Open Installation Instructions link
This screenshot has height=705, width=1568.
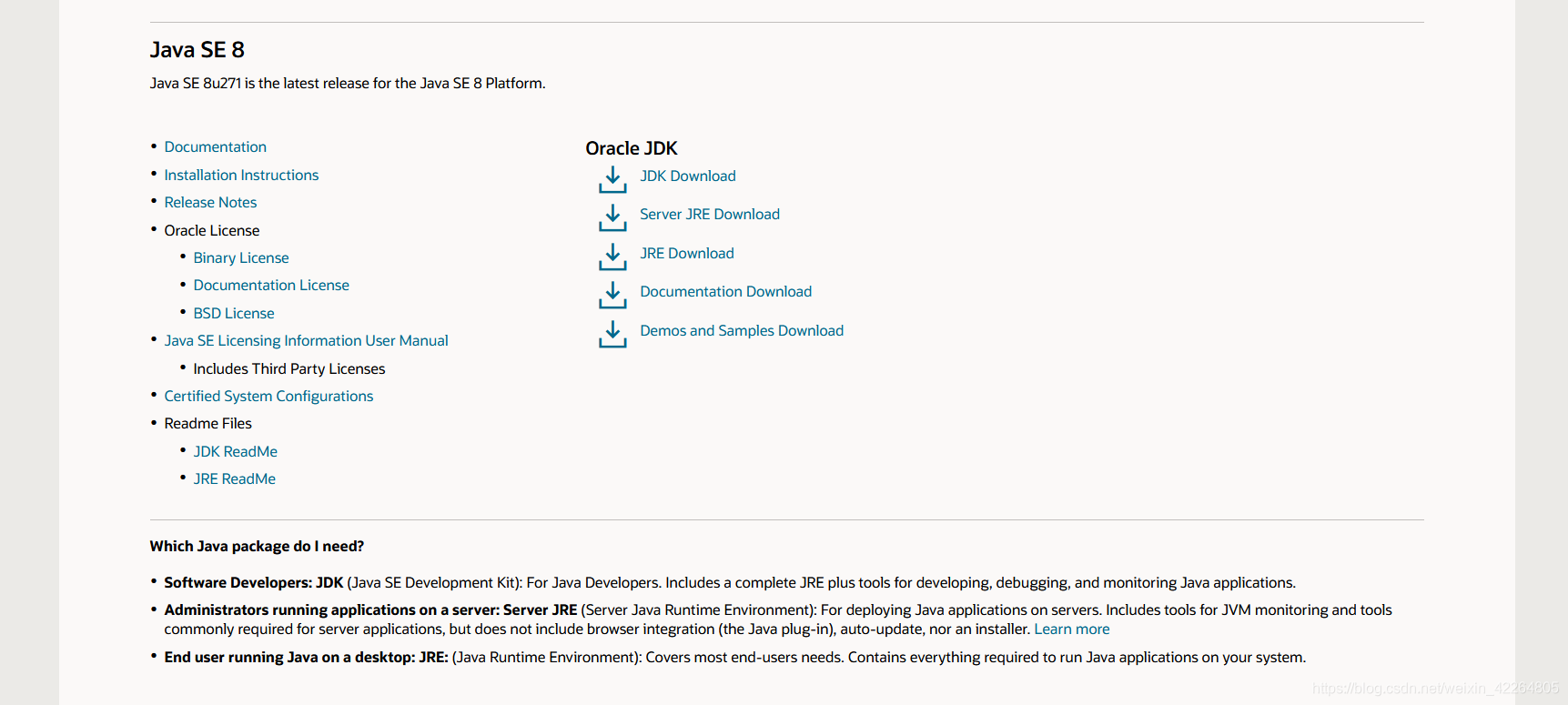click(241, 175)
